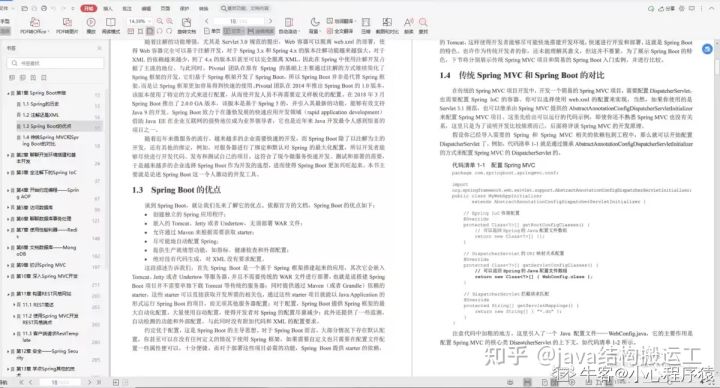
Task: Toggle 单页 single page layout
Action: pos(212,31)
